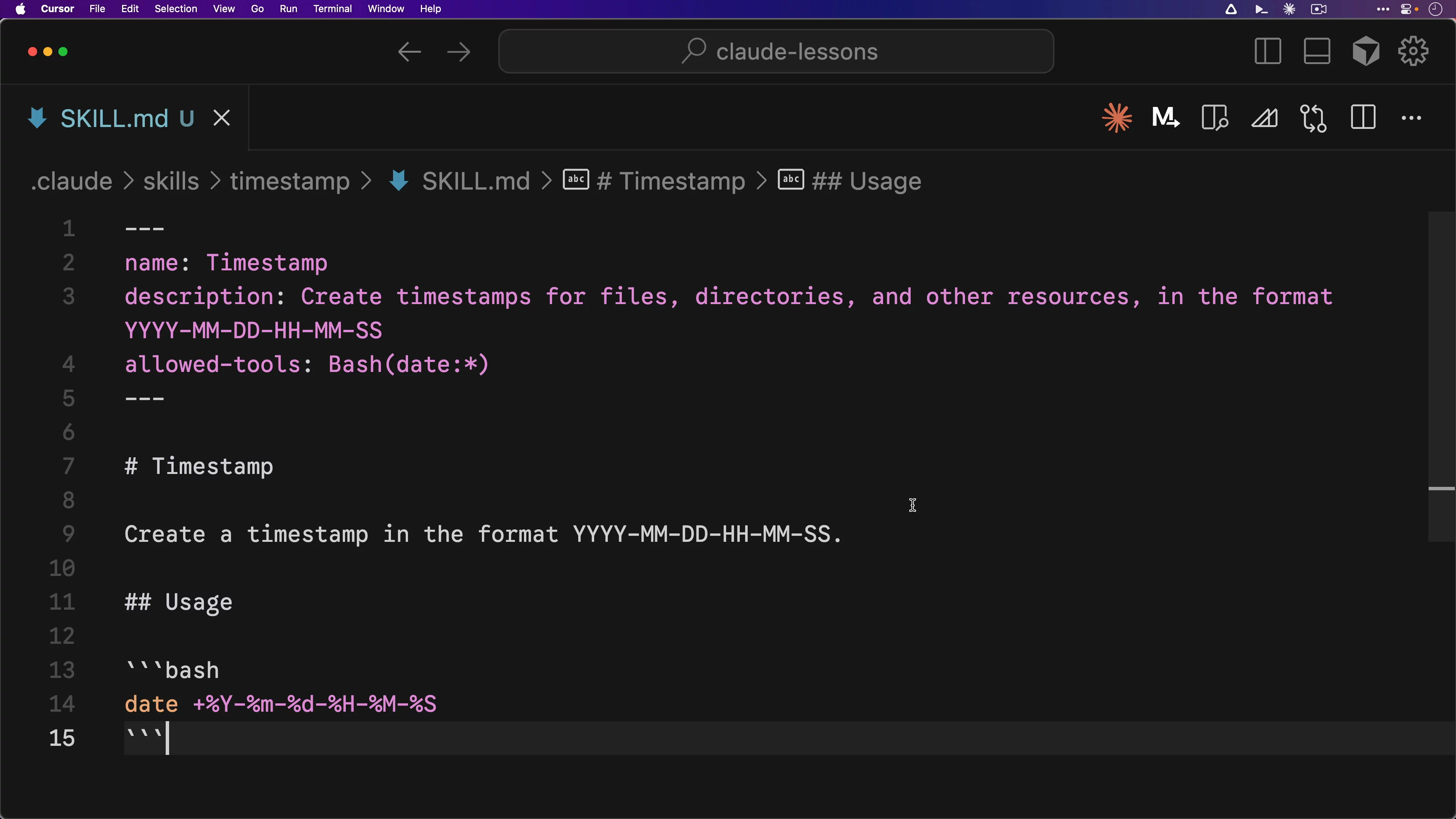Toggle the bottom panel visibility
This screenshot has width=1456, height=819.
point(1316,52)
